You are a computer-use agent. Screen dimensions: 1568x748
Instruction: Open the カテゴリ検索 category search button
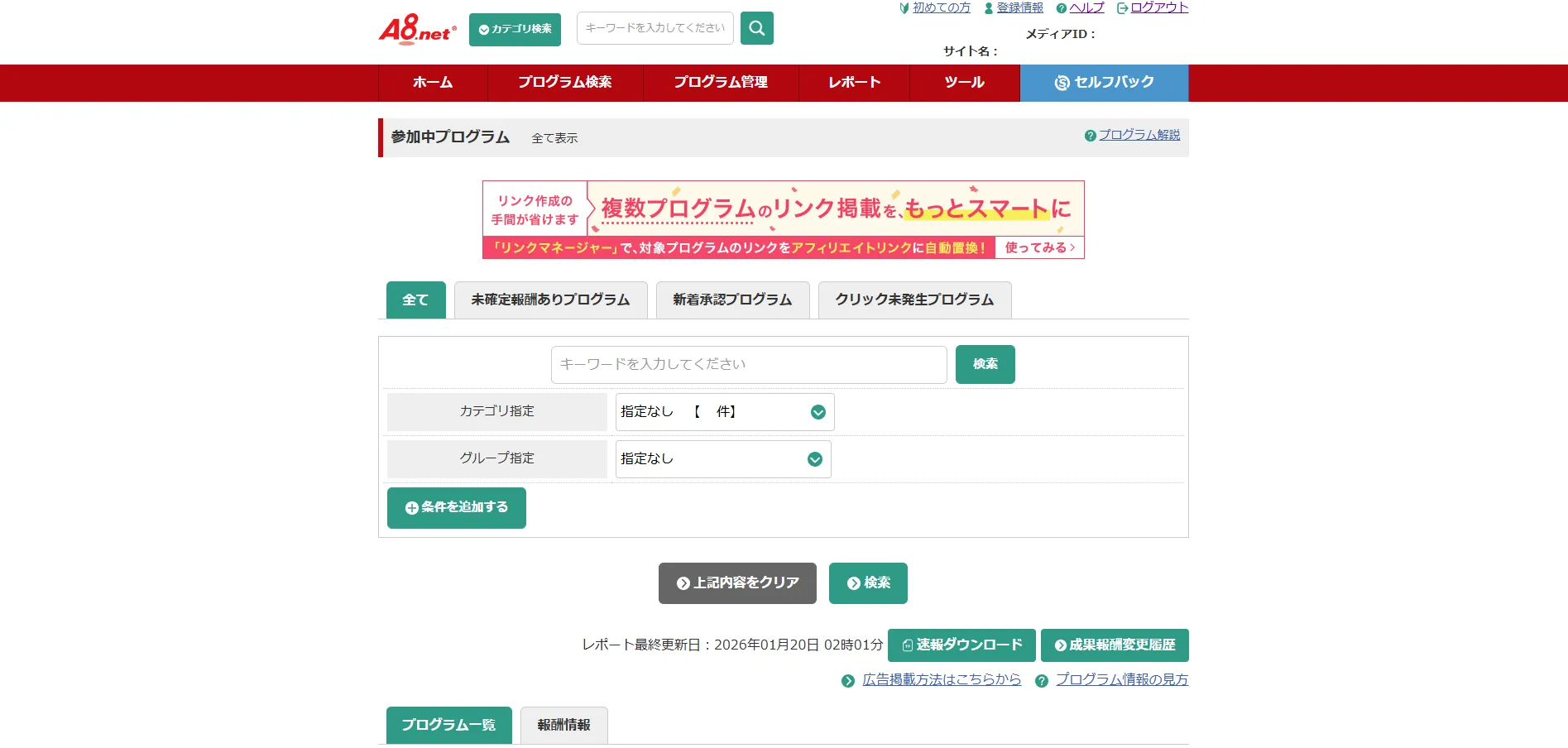click(515, 30)
